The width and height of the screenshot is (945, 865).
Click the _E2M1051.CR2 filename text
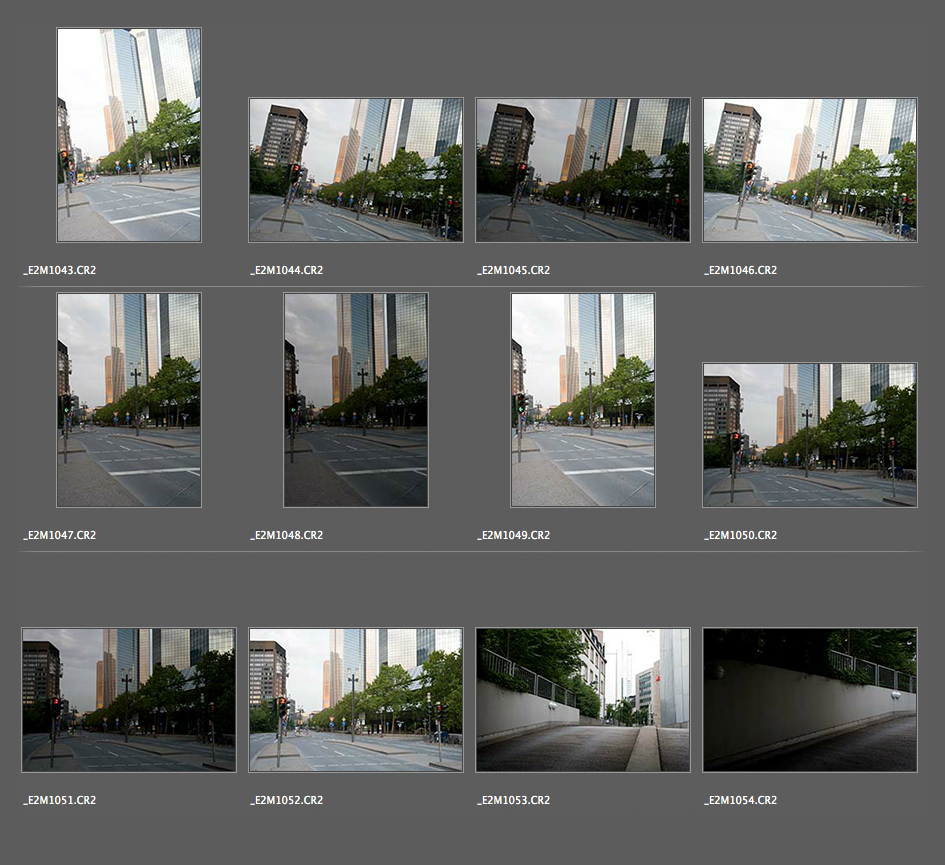(x=60, y=801)
